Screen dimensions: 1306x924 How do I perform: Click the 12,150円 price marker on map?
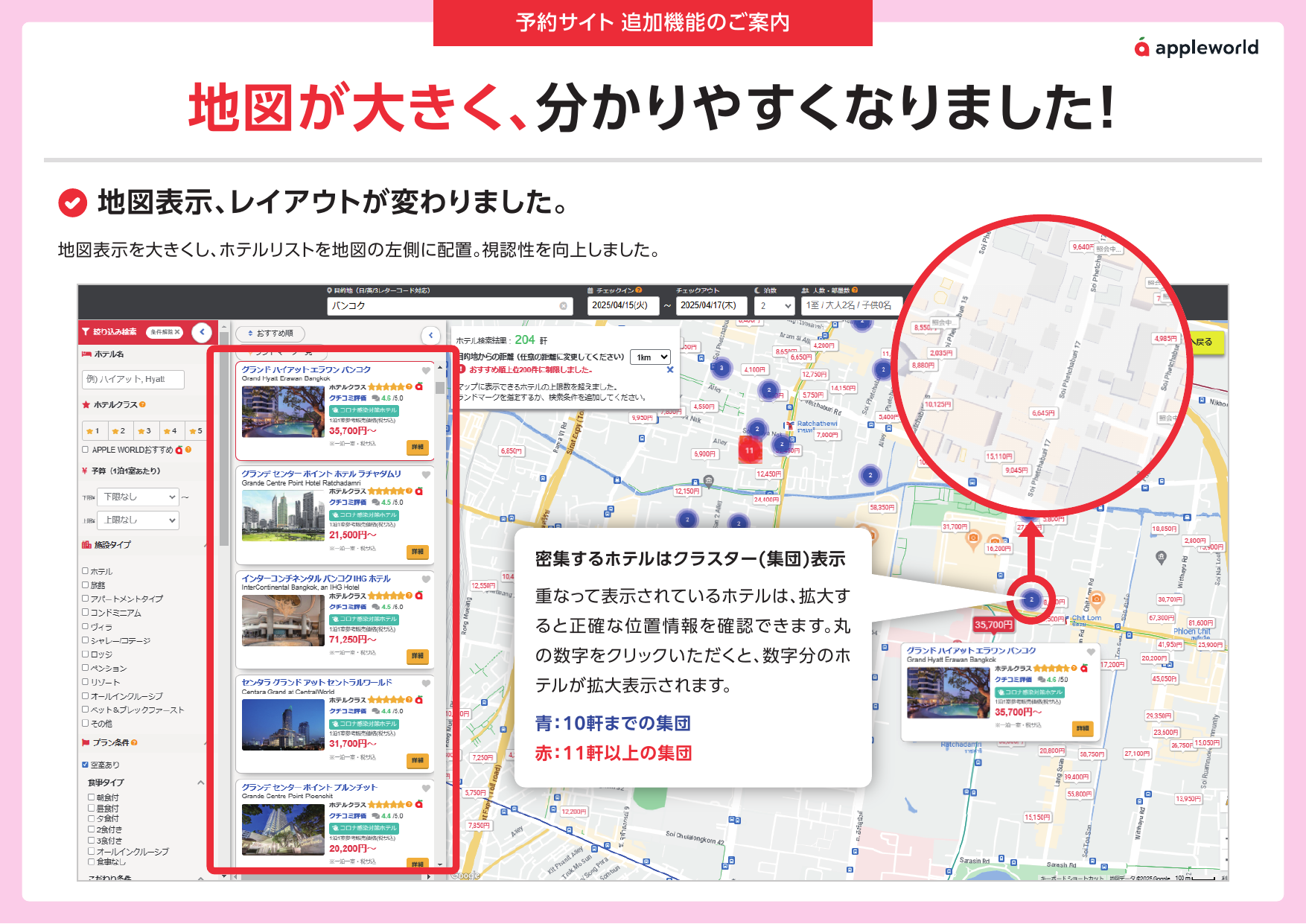tap(687, 491)
